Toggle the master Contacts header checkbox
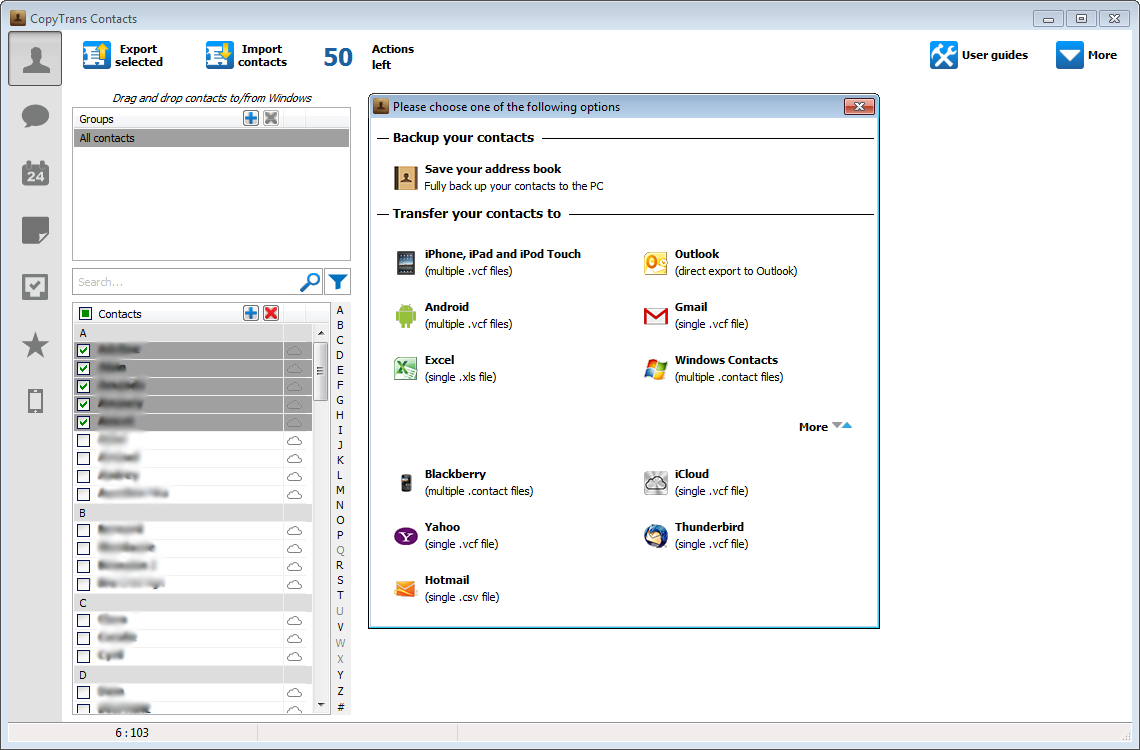Image resolution: width=1140 pixels, height=750 pixels. click(x=86, y=313)
